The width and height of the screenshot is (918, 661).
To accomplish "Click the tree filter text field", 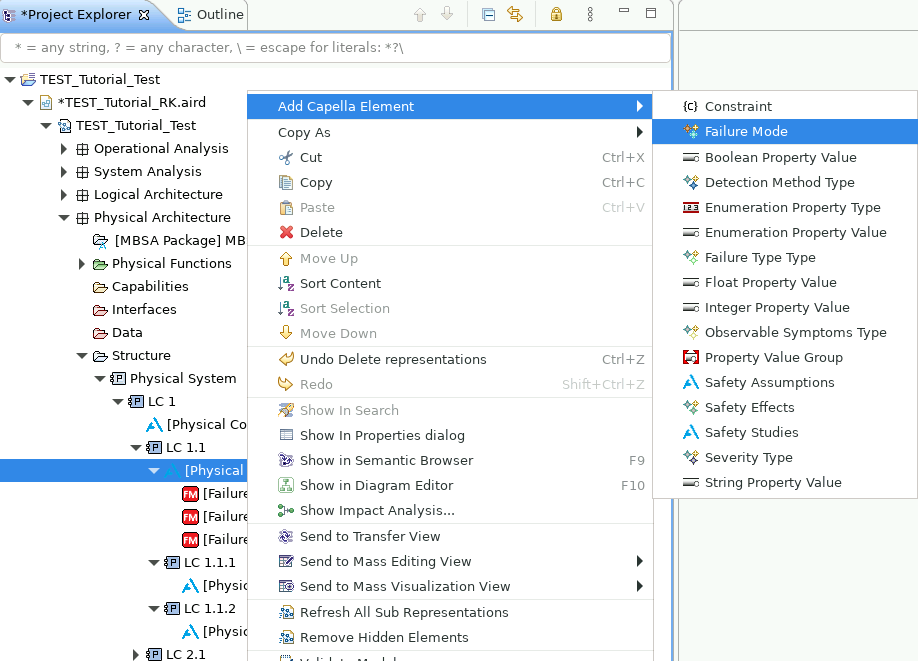I will pos(335,47).
